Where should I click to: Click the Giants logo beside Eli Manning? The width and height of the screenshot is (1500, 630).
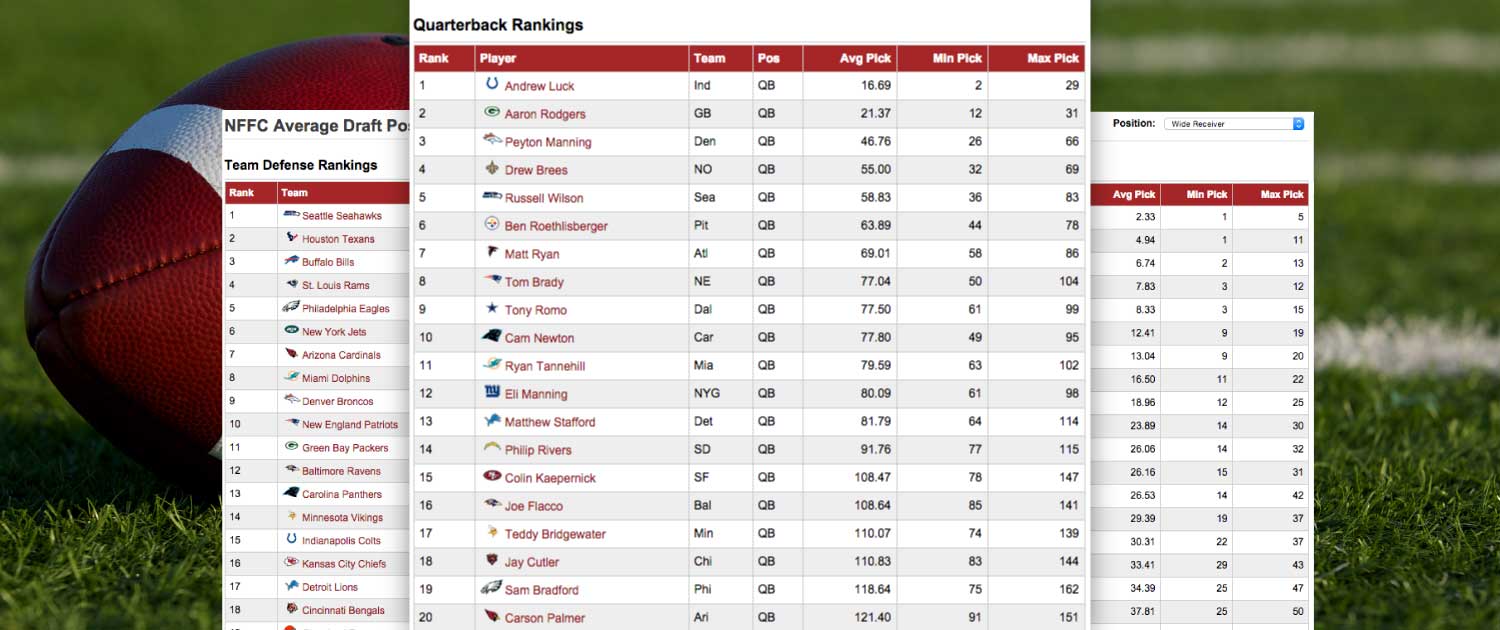click(x=490, y=393)
